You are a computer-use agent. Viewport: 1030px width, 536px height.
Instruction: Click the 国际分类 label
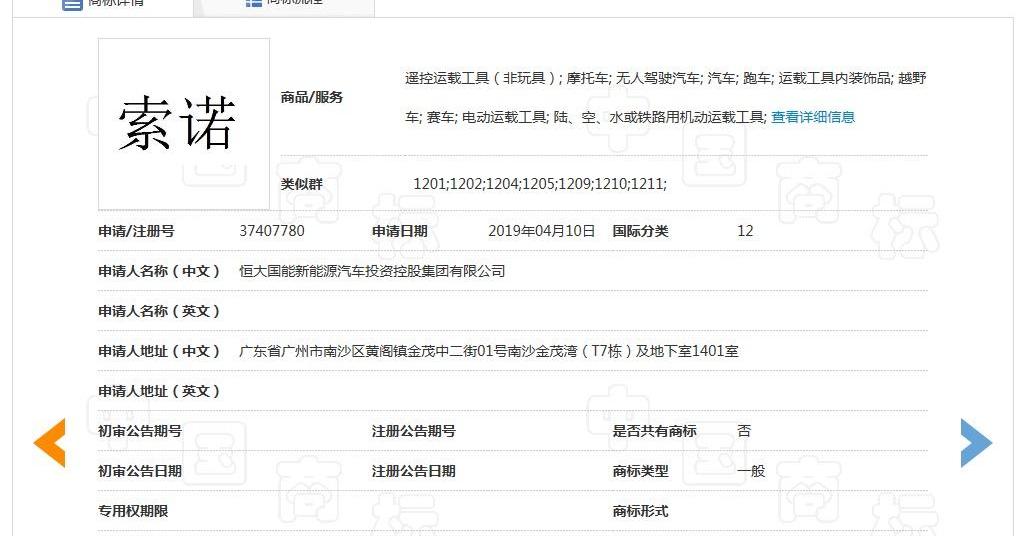[640, 231]
